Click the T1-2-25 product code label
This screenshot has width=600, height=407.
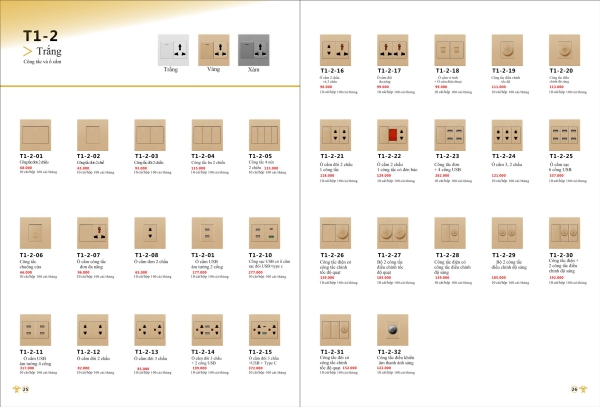tap(561, 156)
